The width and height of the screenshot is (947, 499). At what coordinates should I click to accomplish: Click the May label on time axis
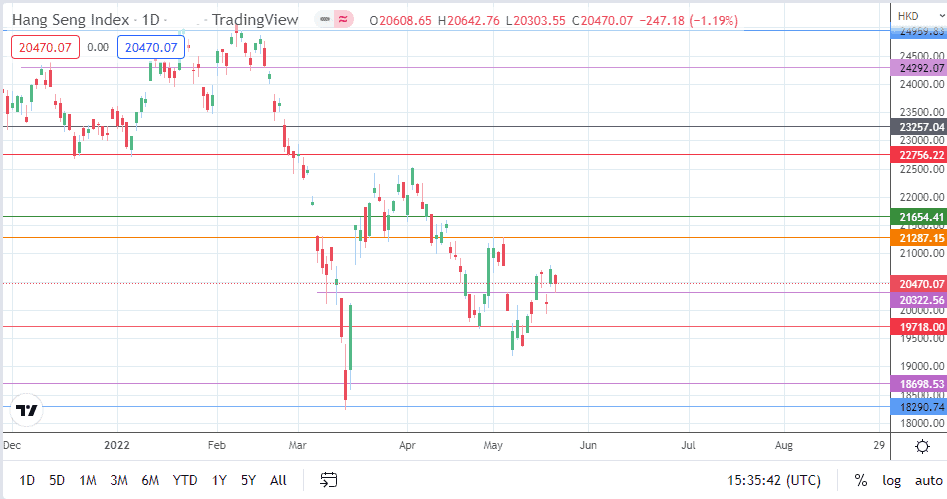[493, 445]
